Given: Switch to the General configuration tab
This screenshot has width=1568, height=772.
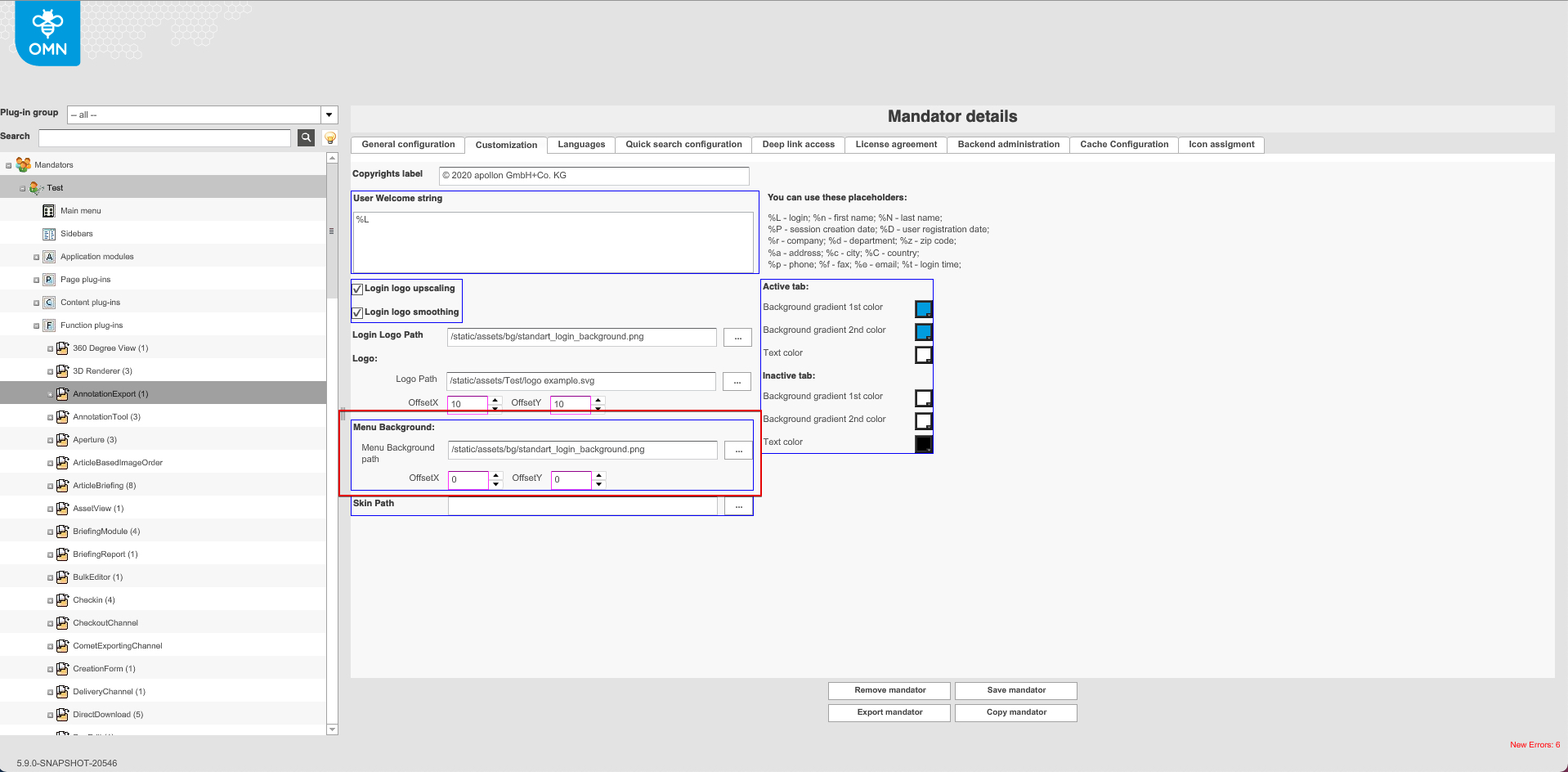Looking at the screenshot, I should pos(408,145).
